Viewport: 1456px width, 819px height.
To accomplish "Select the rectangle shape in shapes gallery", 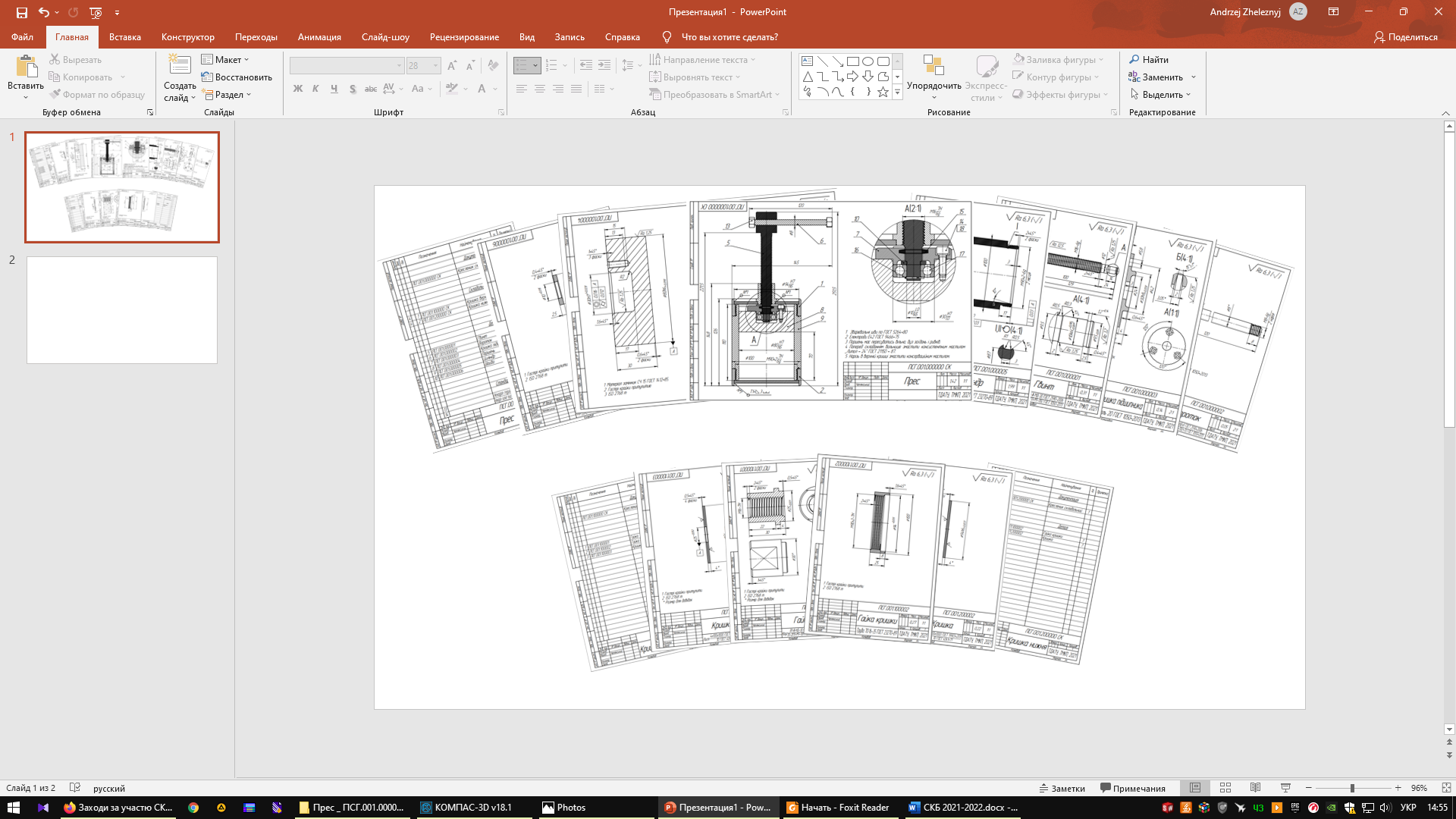I will [x=852, y=61].
